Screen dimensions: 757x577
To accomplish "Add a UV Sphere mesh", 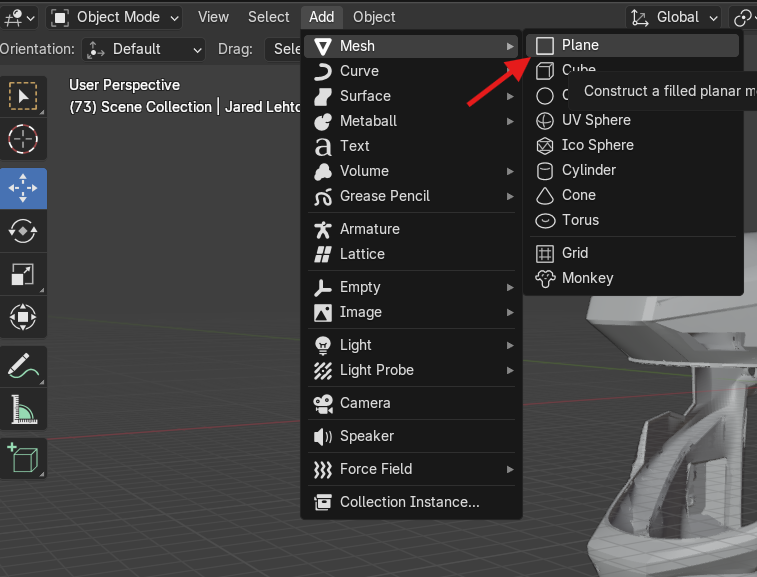I will click(x=632, y=120).
